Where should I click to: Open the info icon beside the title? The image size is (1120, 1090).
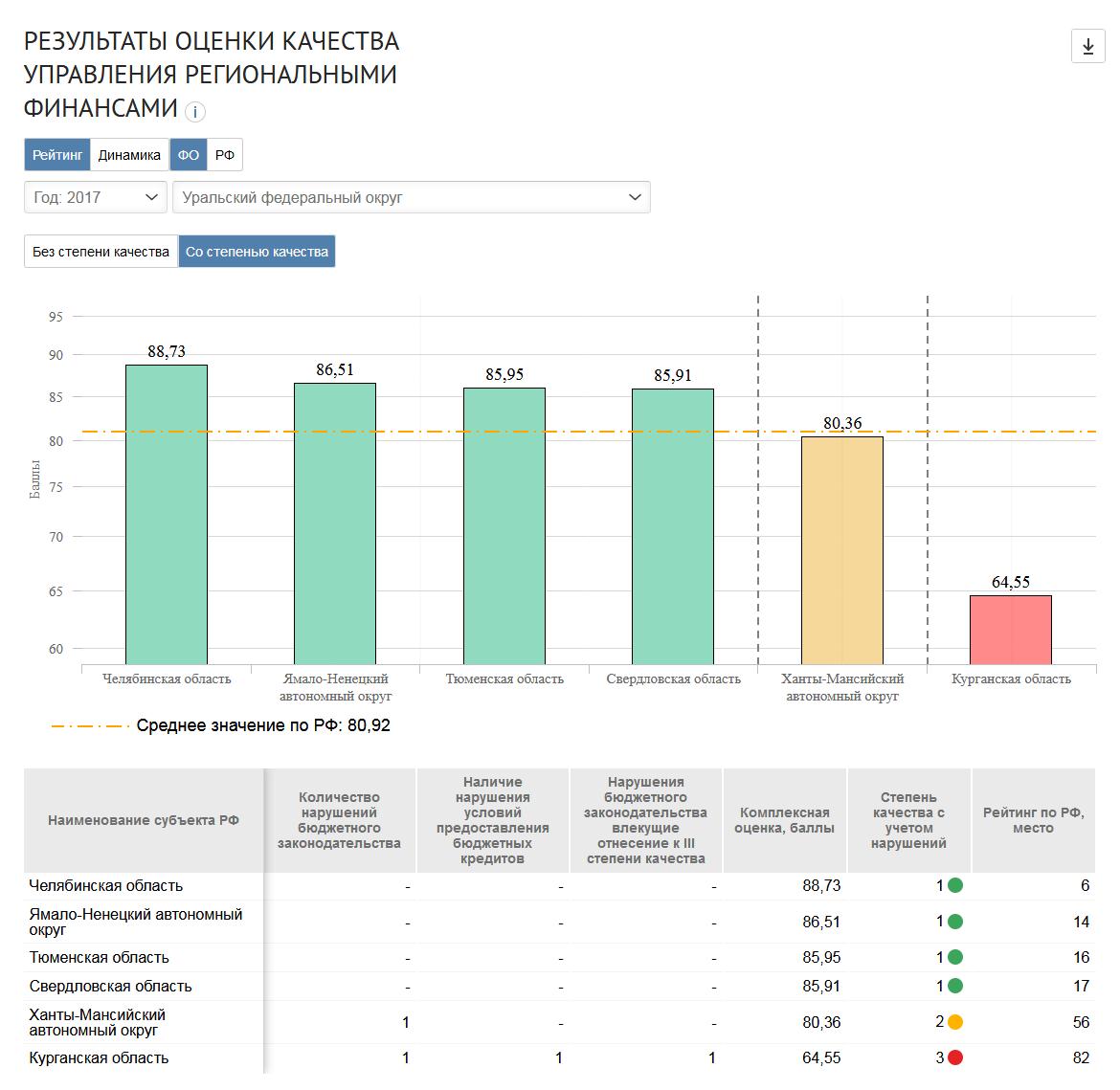(194, 112)
